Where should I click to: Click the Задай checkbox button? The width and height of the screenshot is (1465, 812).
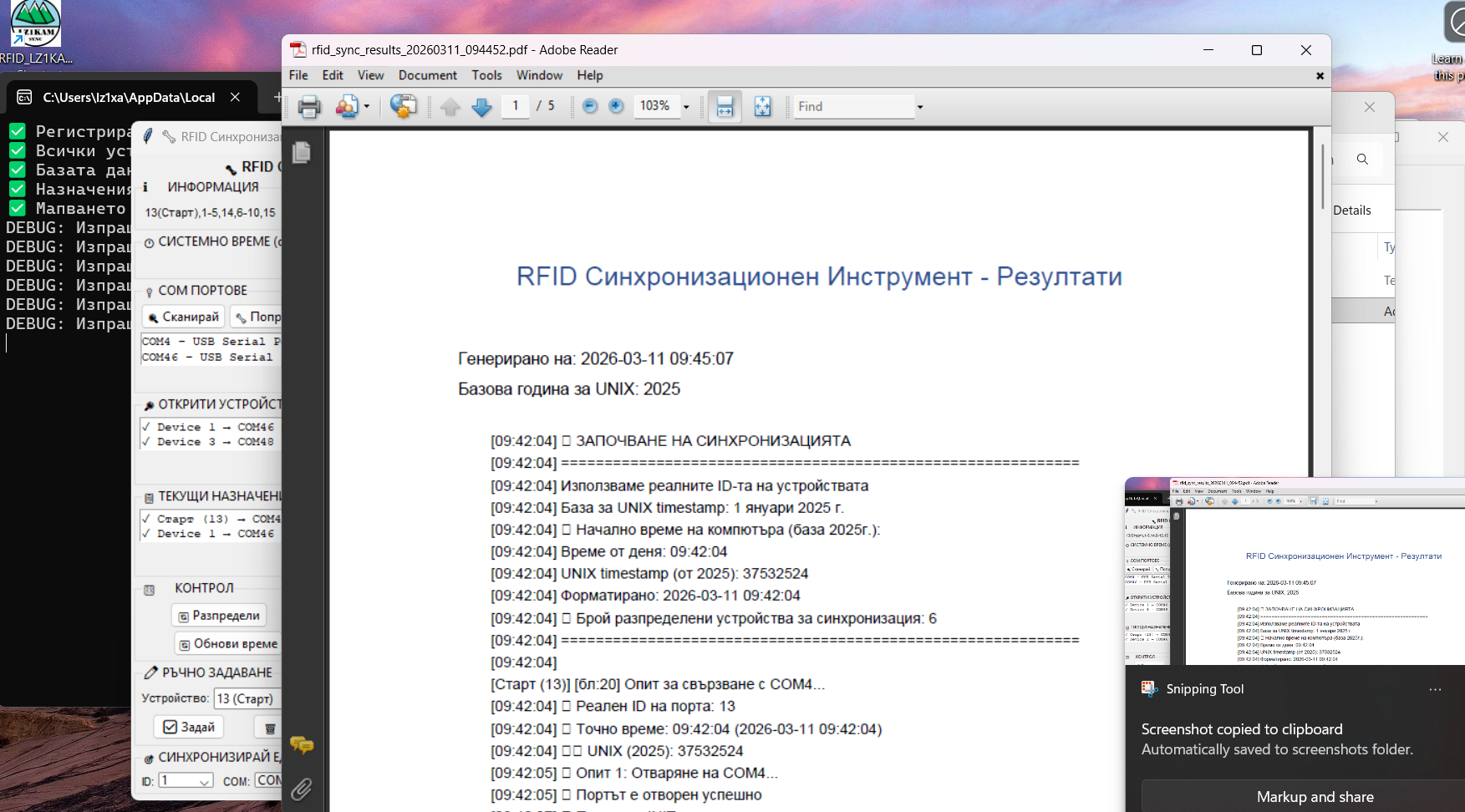[x=189, y=727]
